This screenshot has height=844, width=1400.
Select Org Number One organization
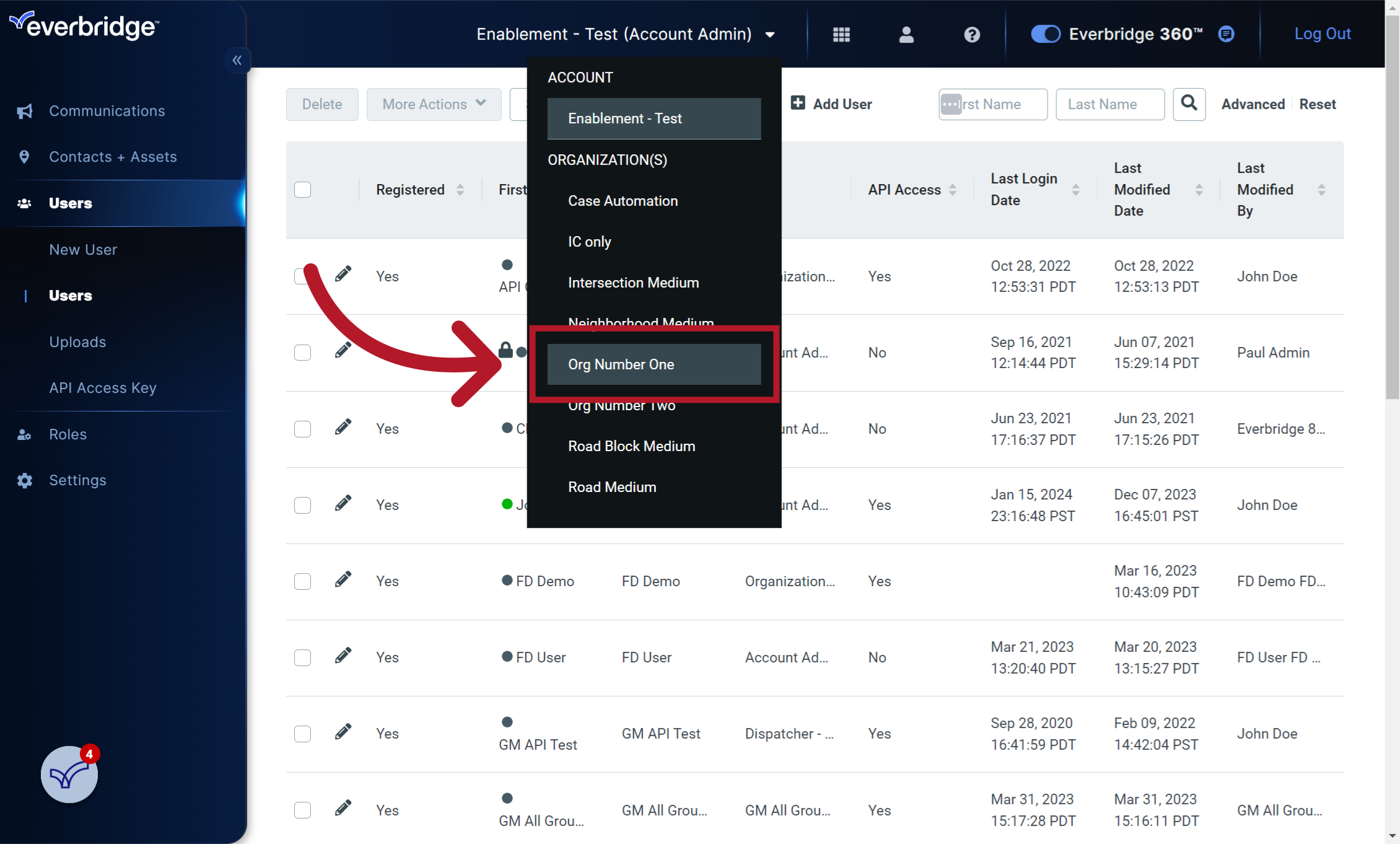click(x=654, y=364)
